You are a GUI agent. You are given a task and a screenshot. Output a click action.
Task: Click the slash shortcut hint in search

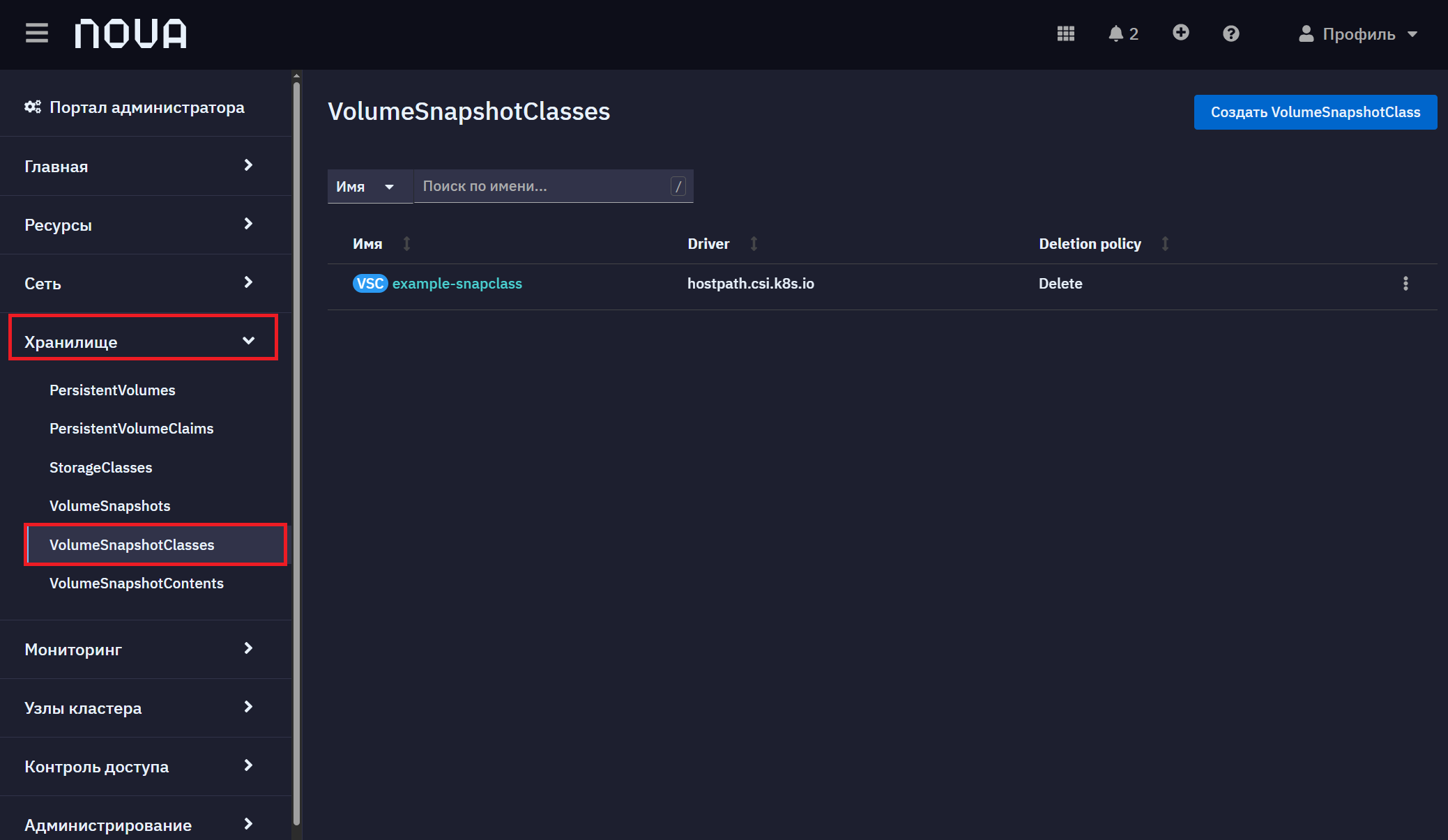coord(678,186)
